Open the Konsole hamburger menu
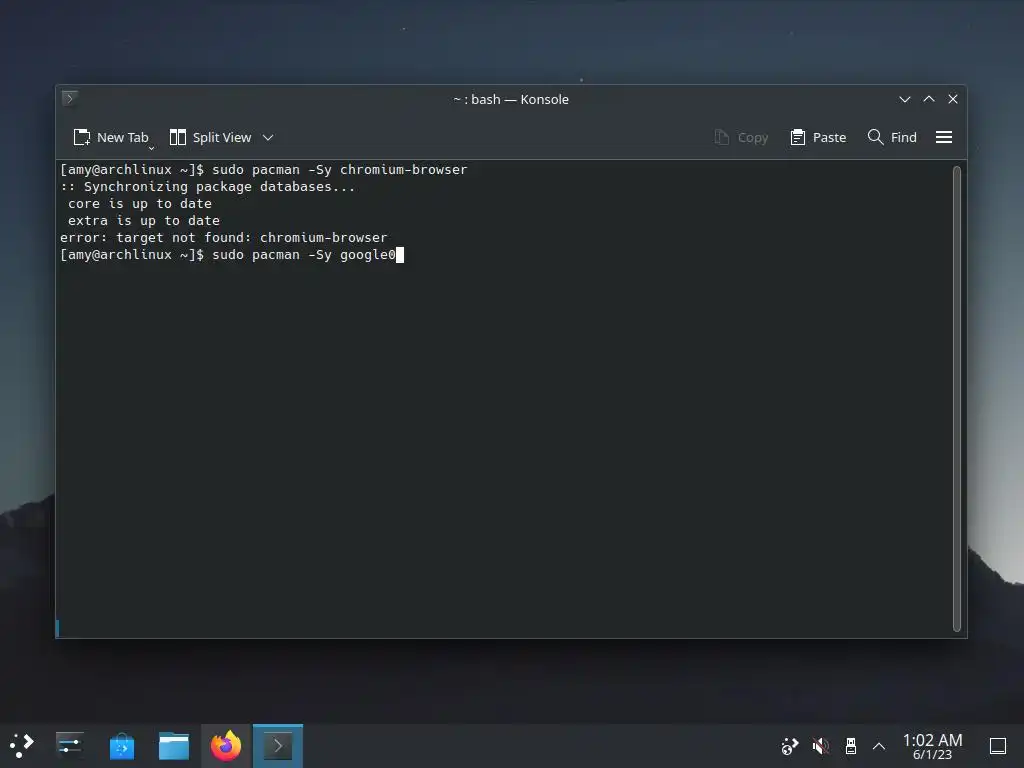The width and height of the screenshot is (1024, 768). pos(944,137)
